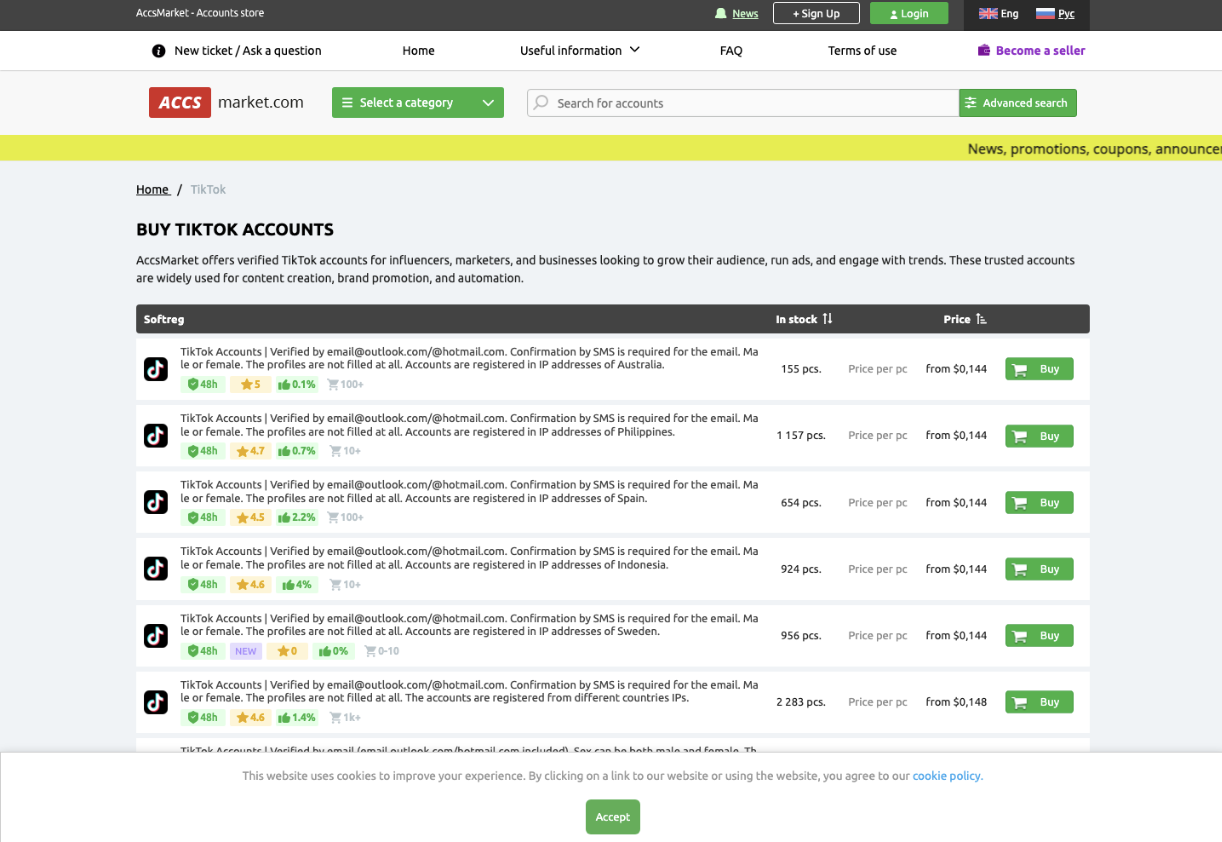The width and height of the screenshot is (1222, 842).
Task: Click the from $0,148 price
Action: tap(956, 702)
